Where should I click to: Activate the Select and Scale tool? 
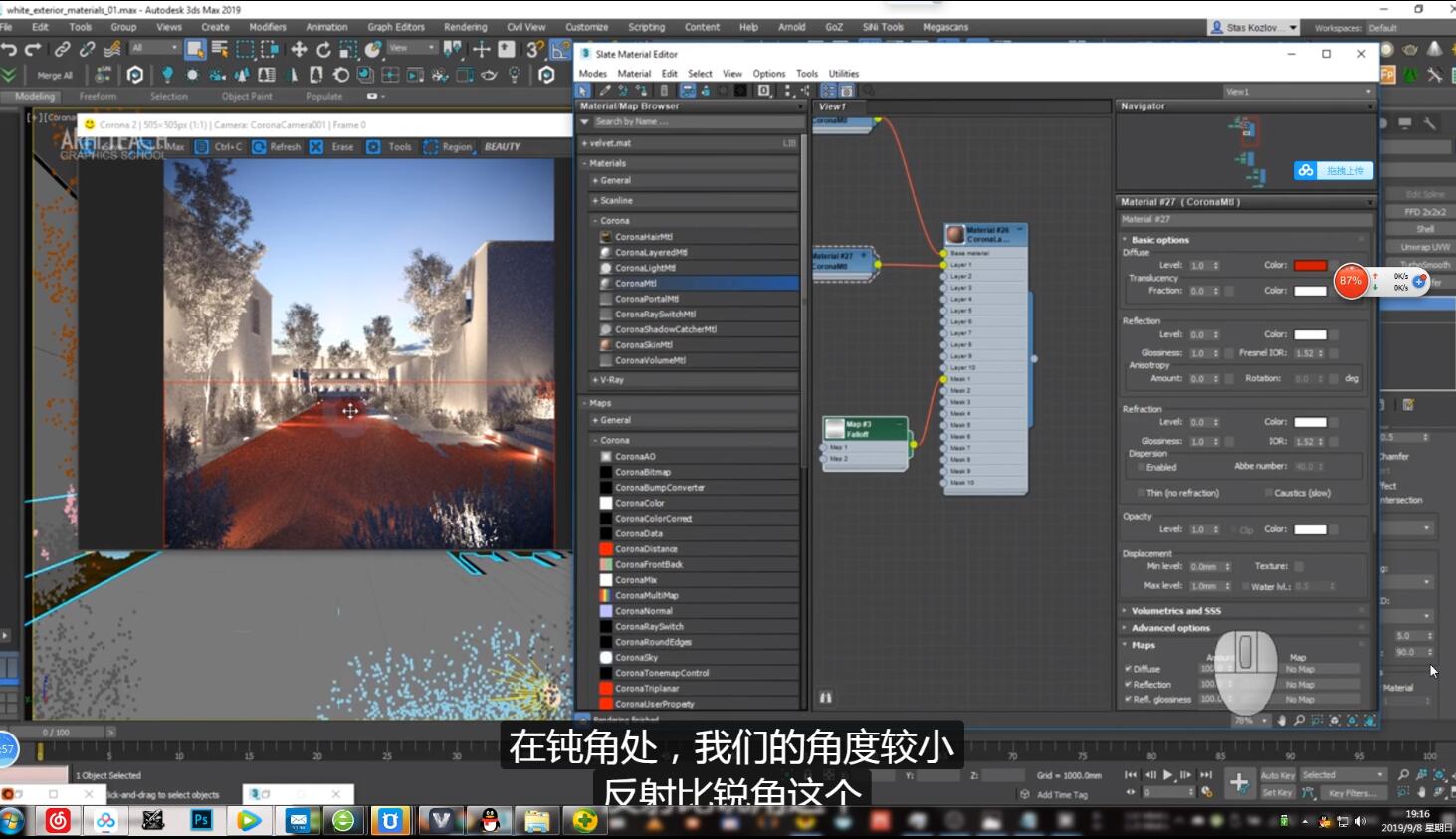coord(348,49)
